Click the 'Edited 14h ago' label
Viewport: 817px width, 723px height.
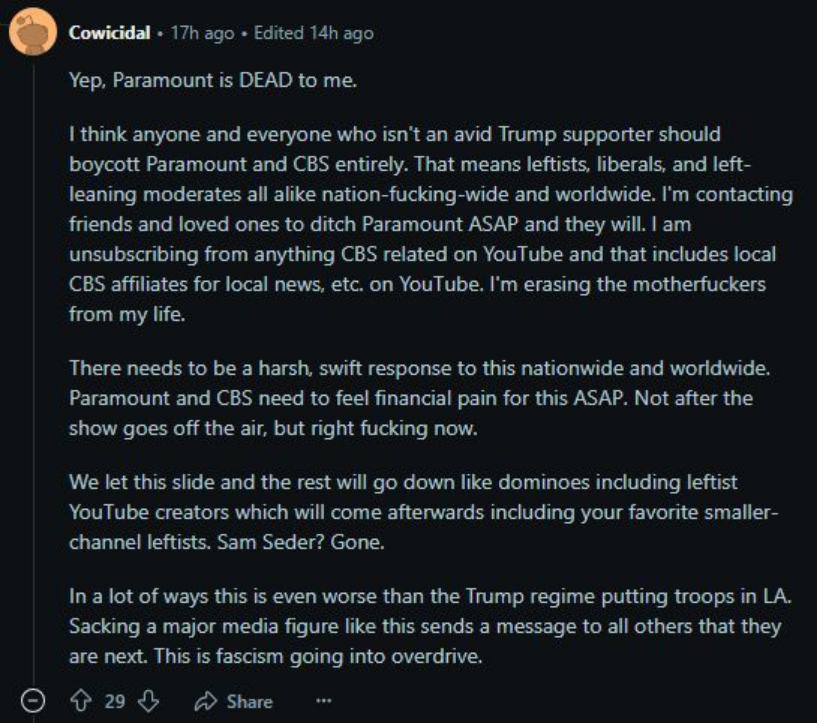coord(314,33)
